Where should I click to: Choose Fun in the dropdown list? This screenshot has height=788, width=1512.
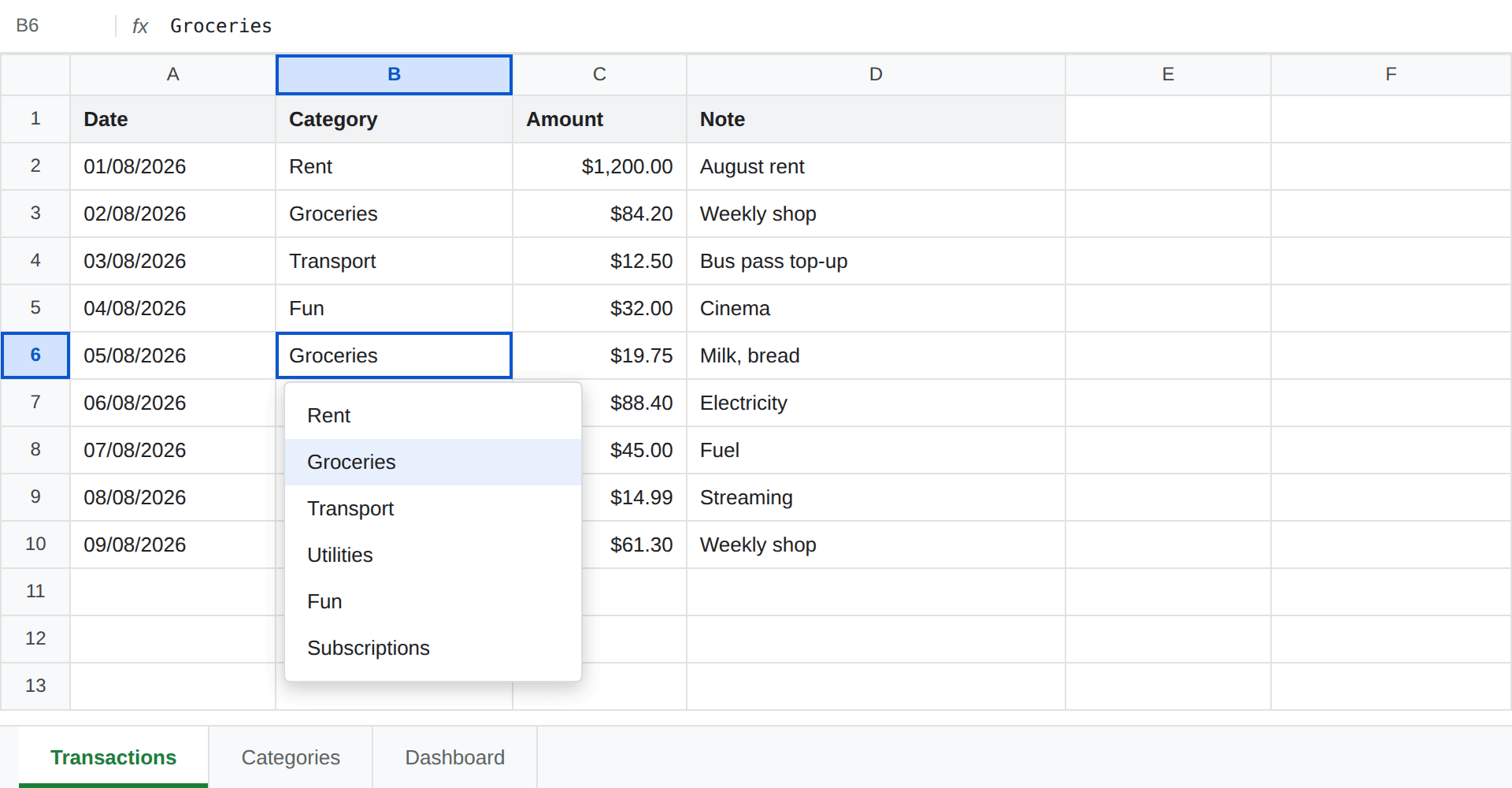432,601
